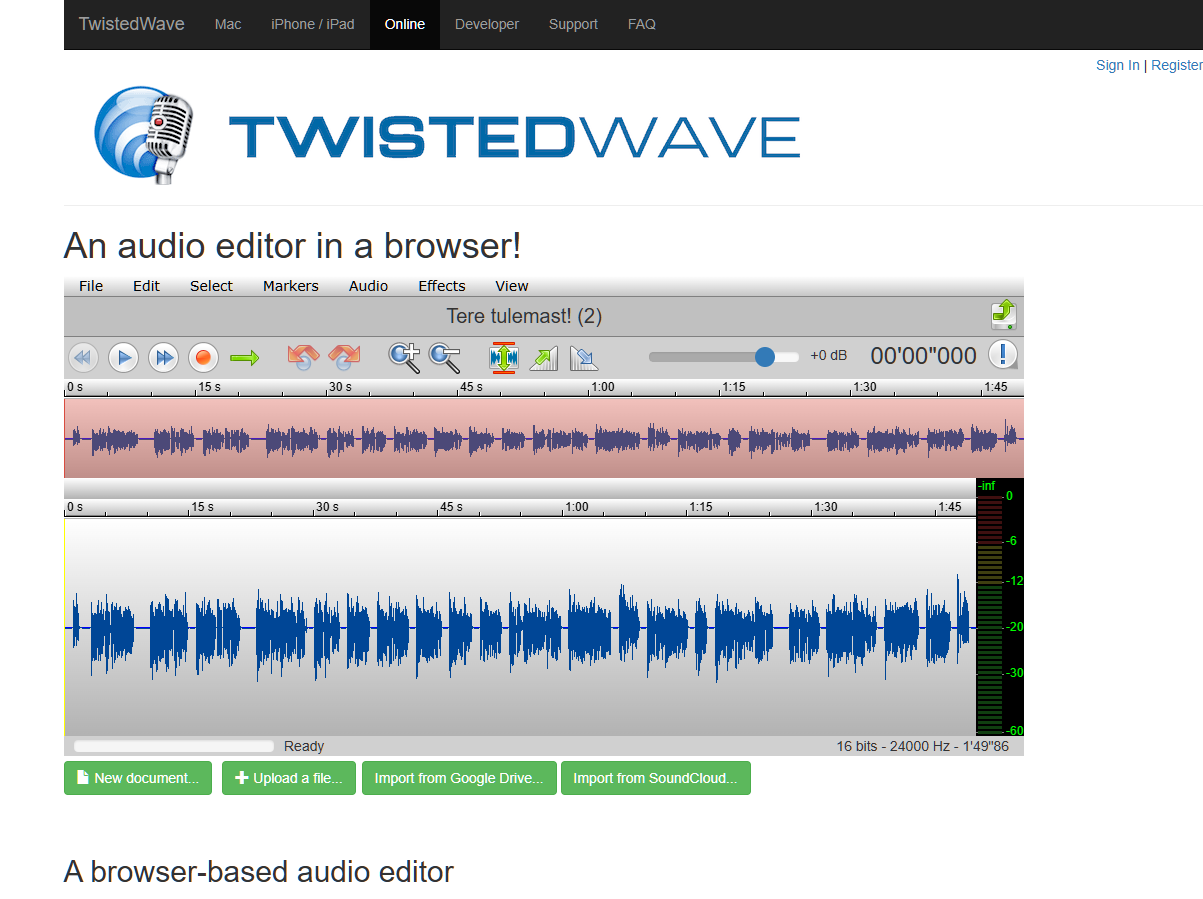The image size is (1203, 899).
Task: Click Import from Google Drive button
Action: pos(459,778)
